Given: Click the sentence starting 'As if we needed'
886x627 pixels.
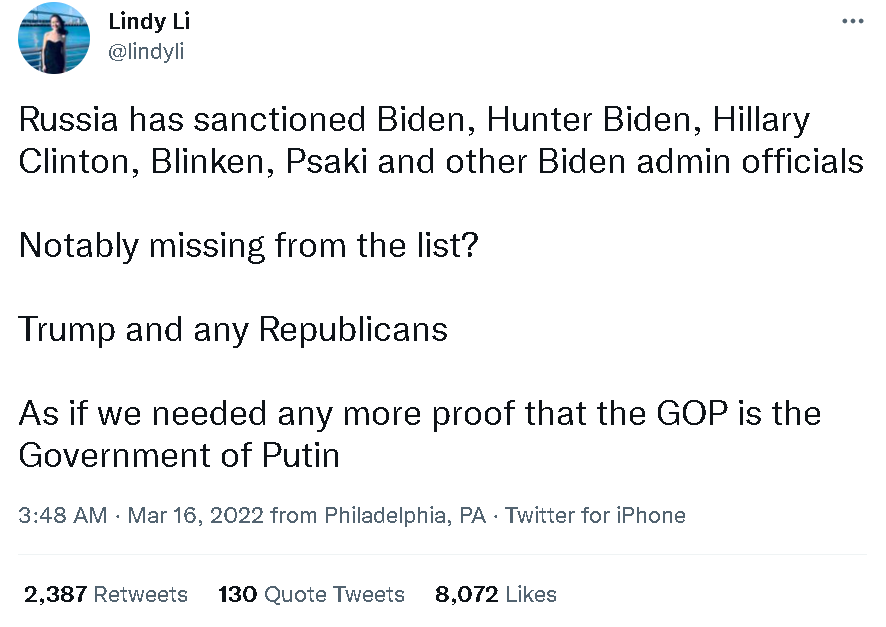Looking at the screenshot, I should click(420, 414).
